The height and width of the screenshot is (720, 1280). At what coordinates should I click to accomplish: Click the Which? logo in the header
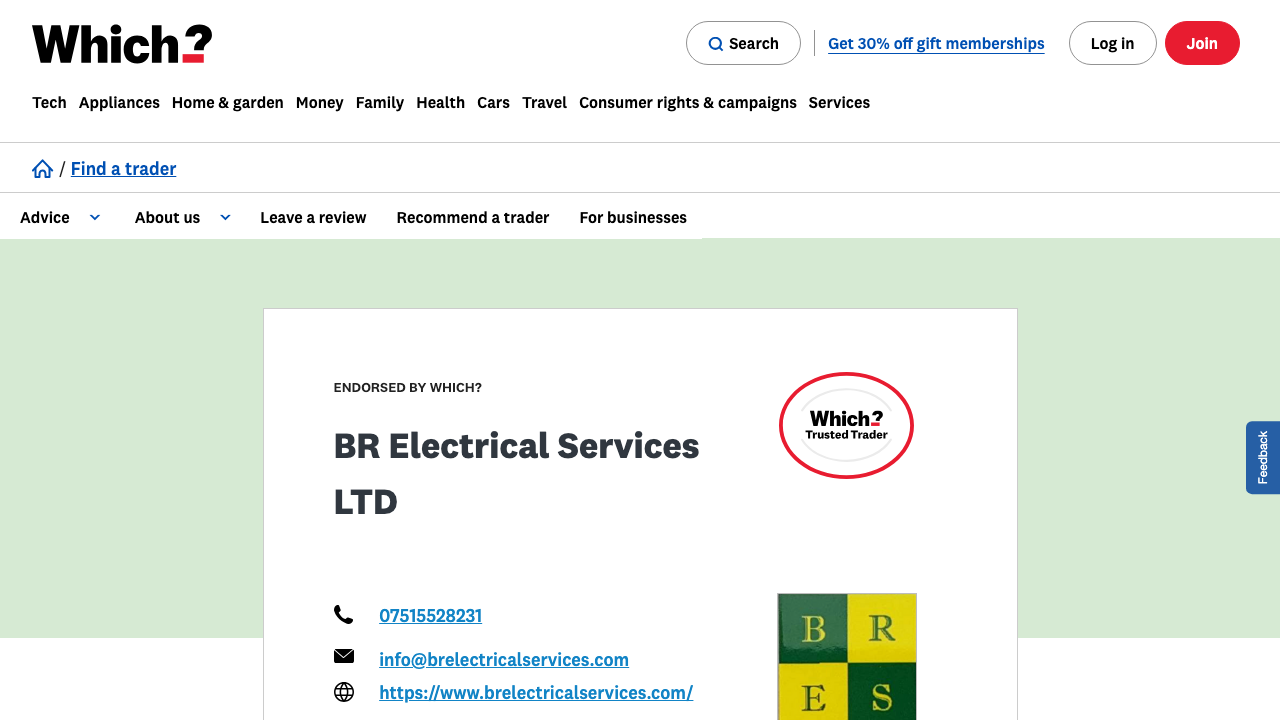[x=120, y=43]
